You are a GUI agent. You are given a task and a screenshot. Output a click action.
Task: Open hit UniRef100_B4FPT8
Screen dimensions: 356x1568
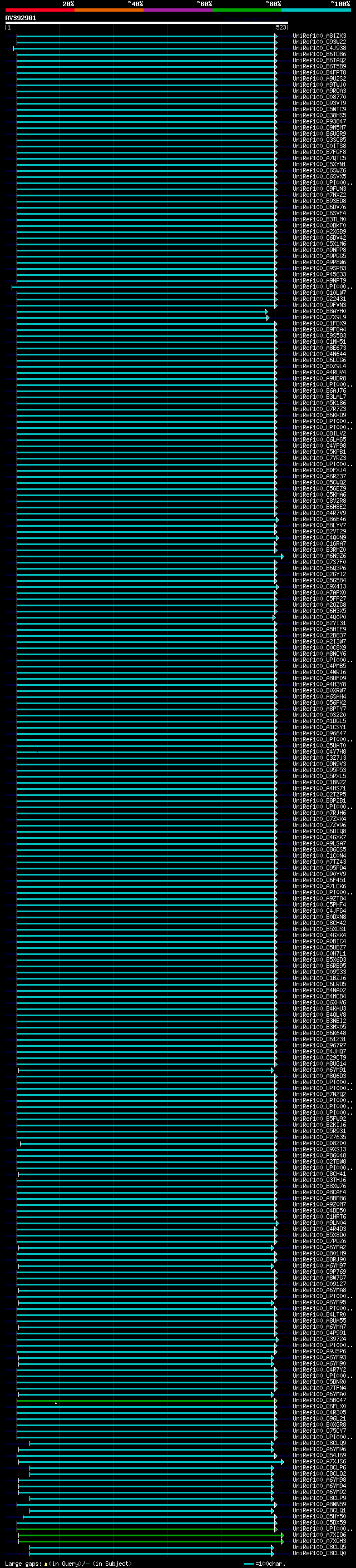319,72
